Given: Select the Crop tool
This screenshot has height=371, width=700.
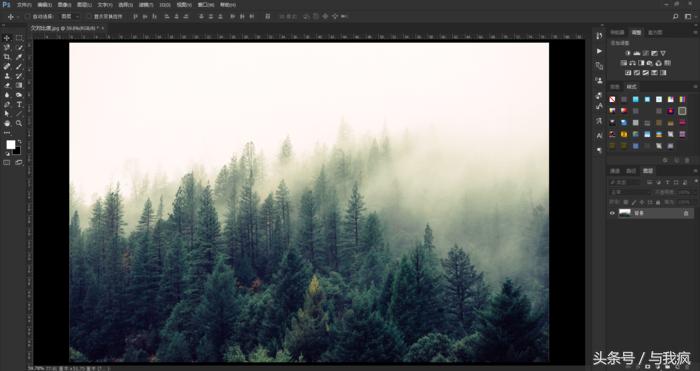Looking at the screenshot, I should point(7,57).
